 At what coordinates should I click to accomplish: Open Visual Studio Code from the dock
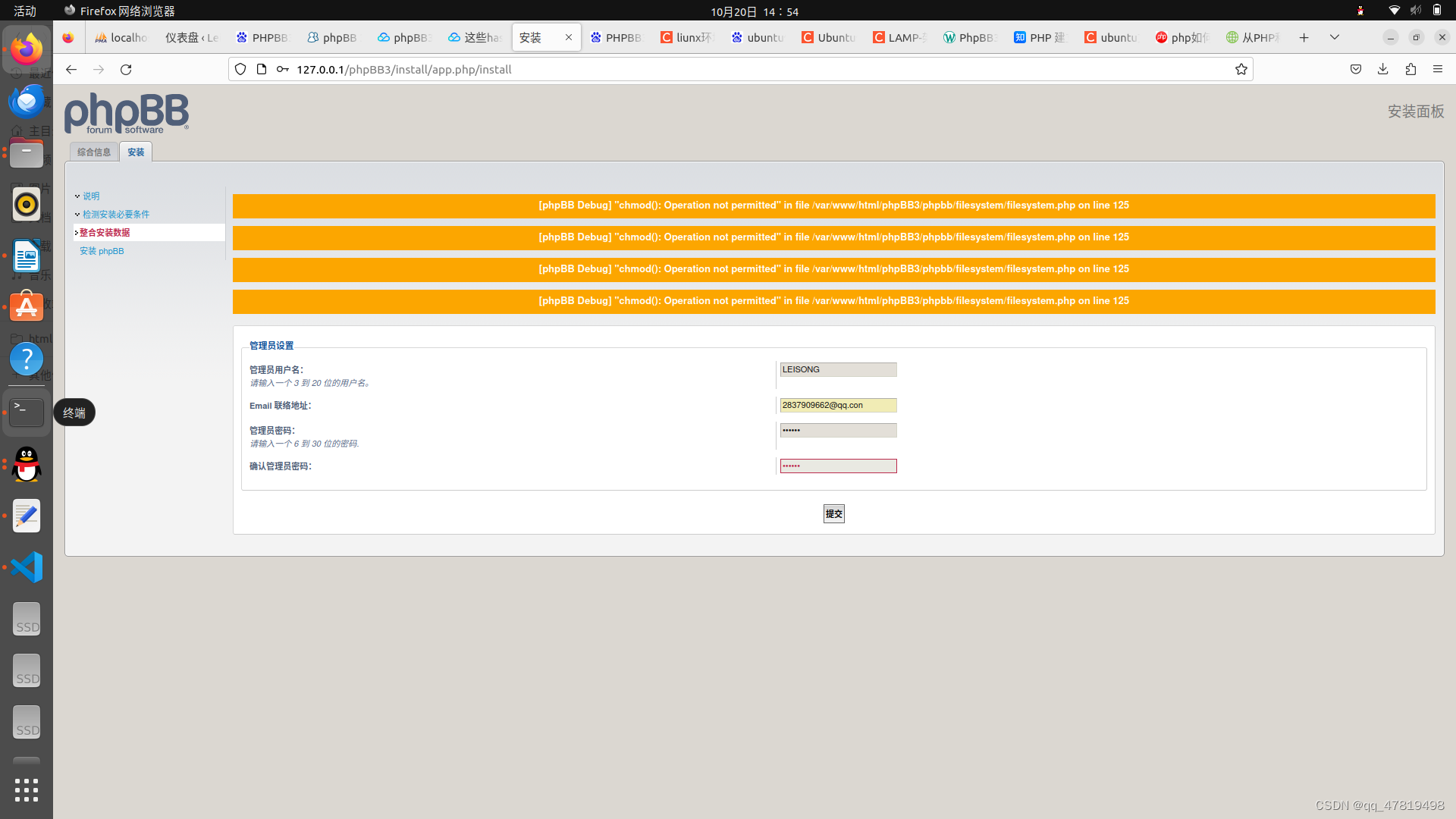(x=27, y=566)
